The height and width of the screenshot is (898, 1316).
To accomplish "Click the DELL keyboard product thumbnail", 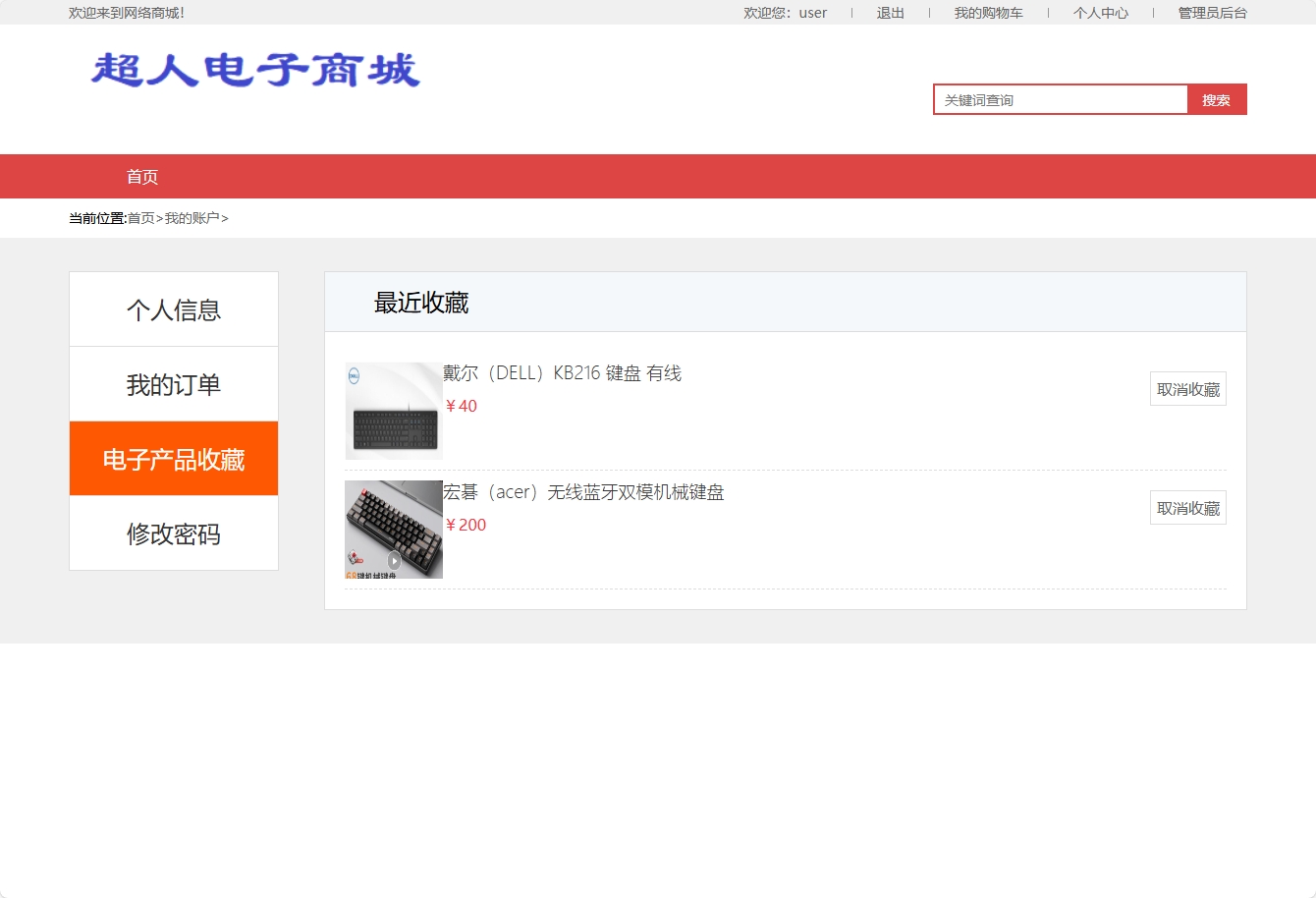I will pos(393,410).
